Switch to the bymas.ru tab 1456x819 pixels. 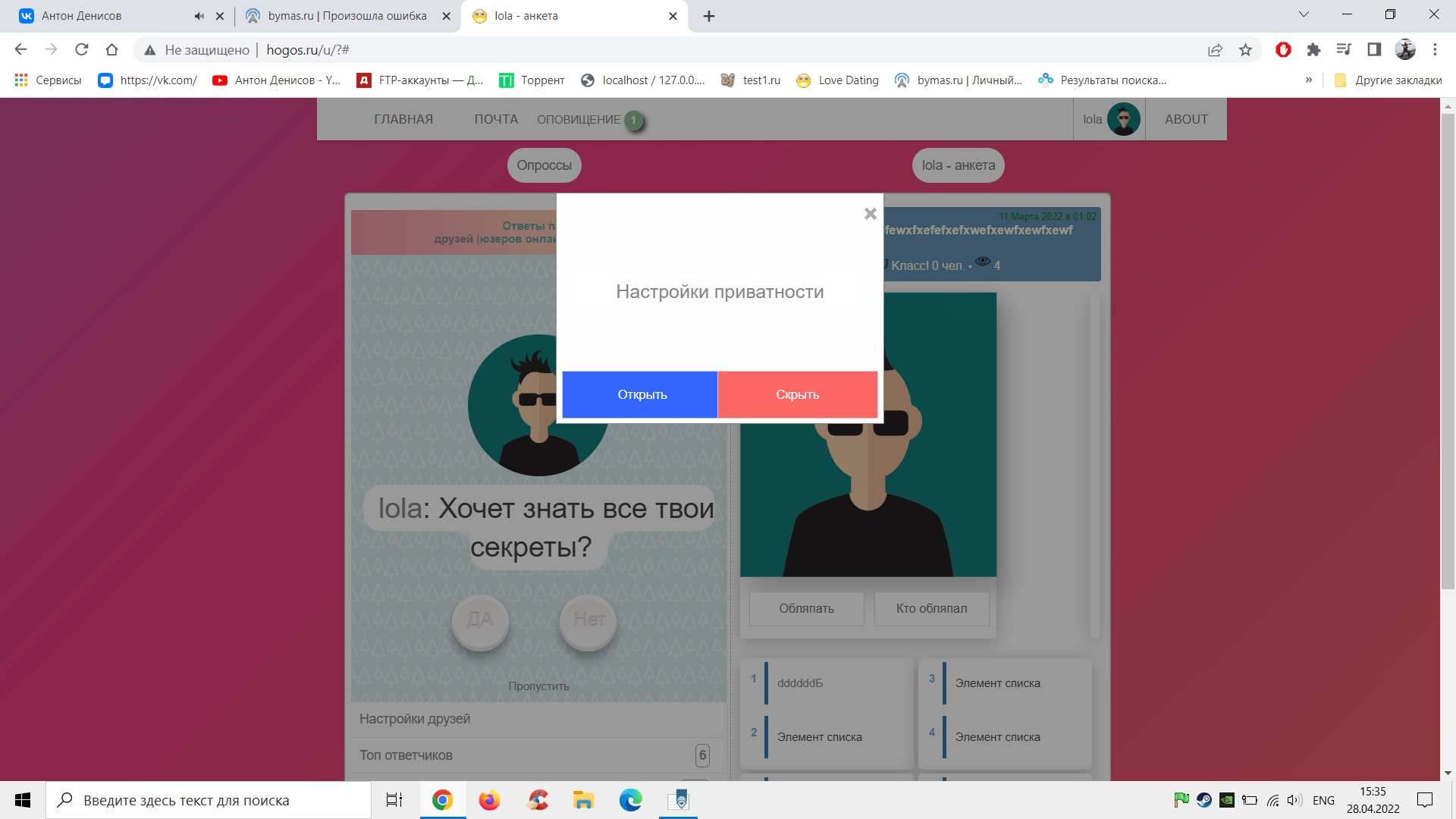(347, 16)
